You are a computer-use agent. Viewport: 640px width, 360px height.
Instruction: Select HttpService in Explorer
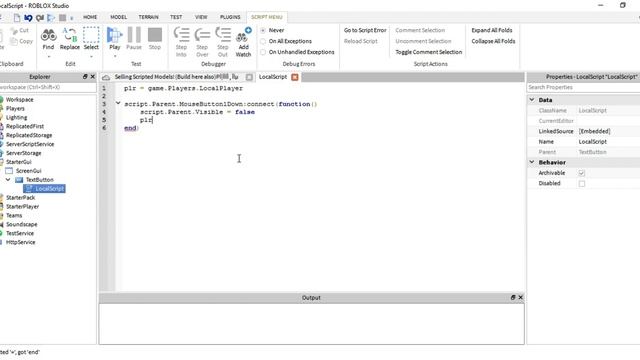pyautogui.click(x=20, y=242)
